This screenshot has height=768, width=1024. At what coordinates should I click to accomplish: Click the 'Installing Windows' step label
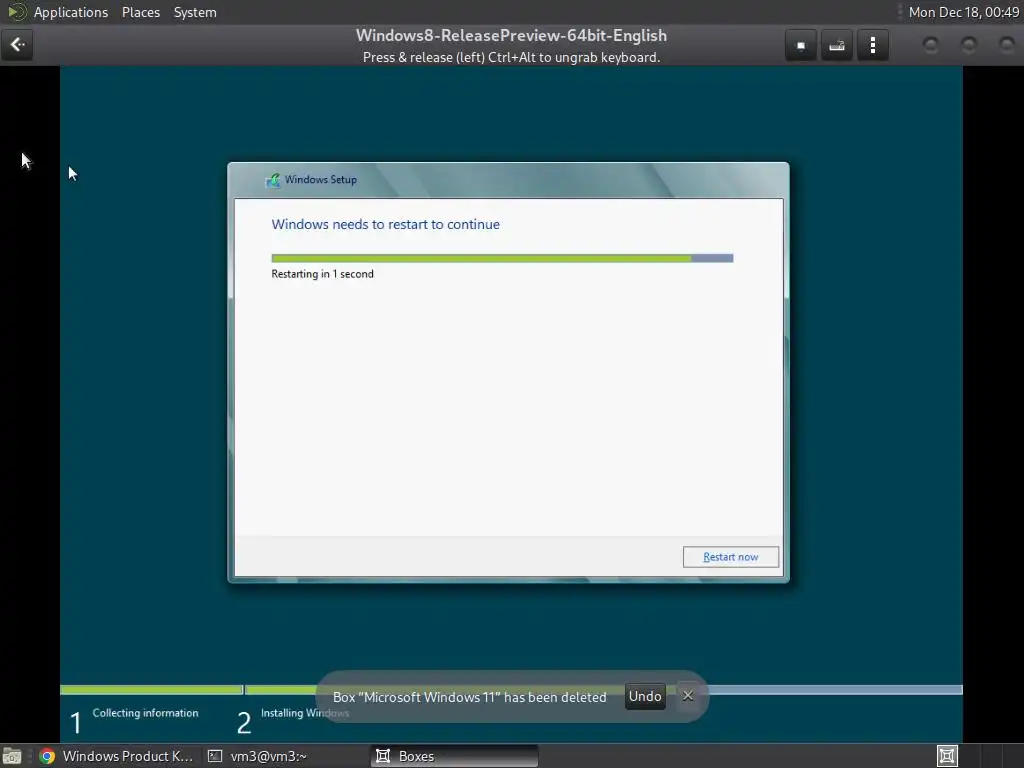(x=305, y=713)
